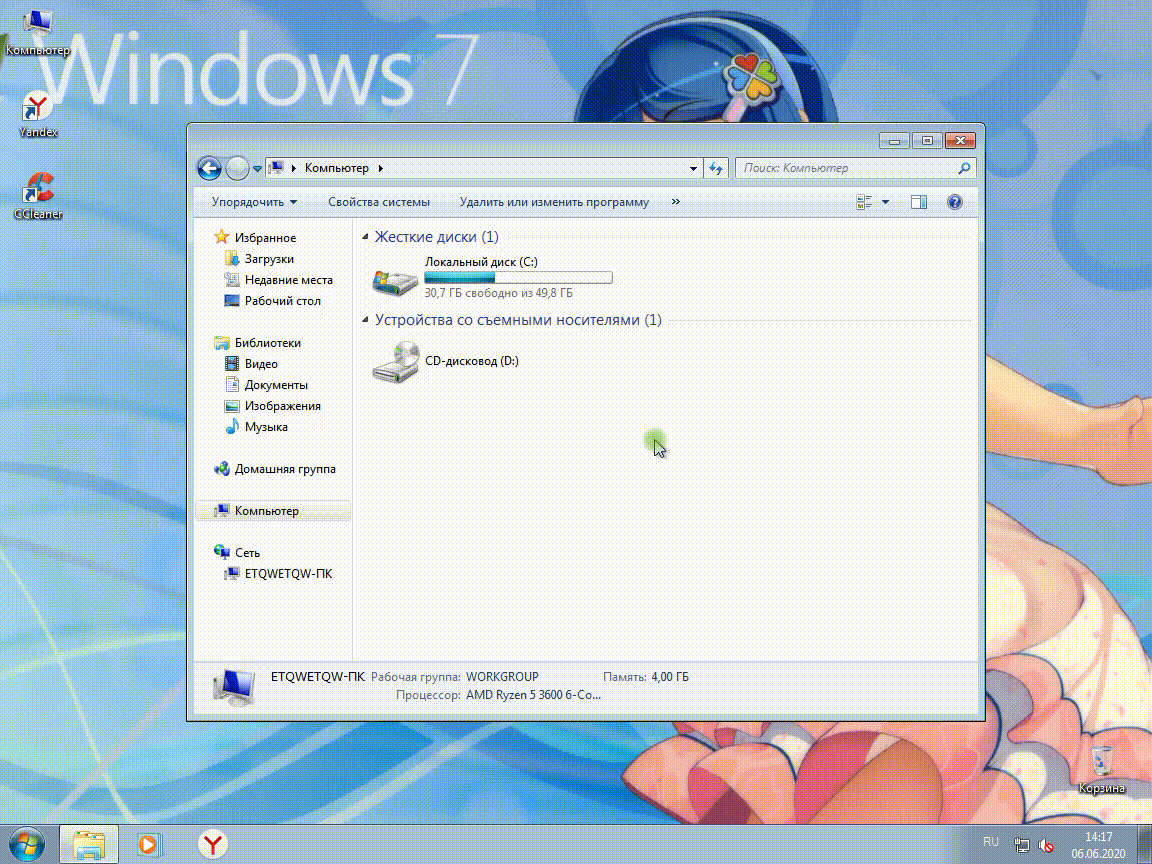Select the ETQWETQW-ПК network computer

tap(288, 574)
